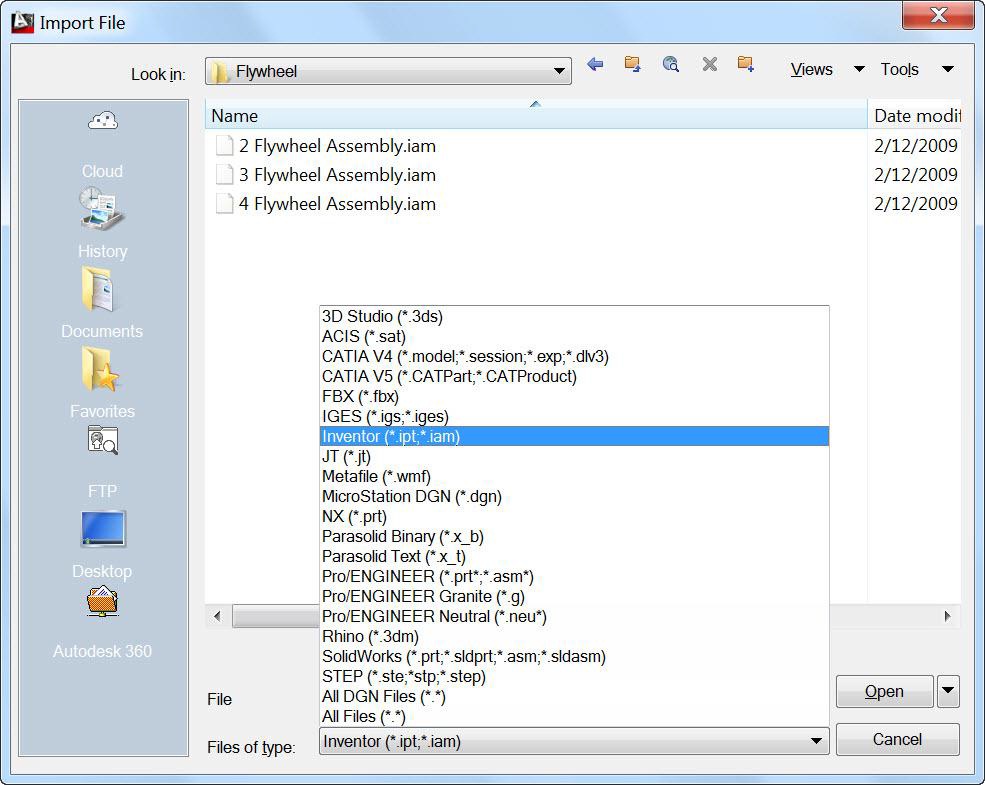985x785 pixels.
Task: Click the Up One Level folder icon
Action: (x=633, y=64)
